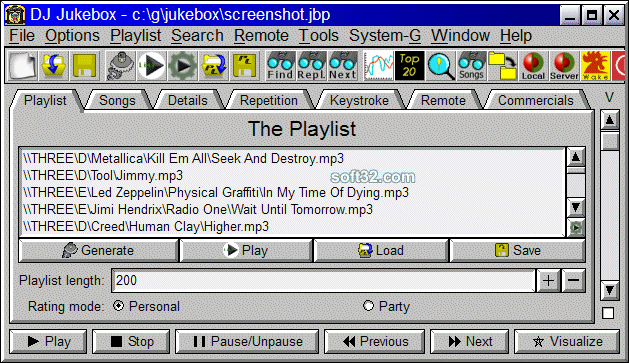Click the bottom Next track button
The width and height of the screenshot is (629, 363).
(x=470, y=342)
